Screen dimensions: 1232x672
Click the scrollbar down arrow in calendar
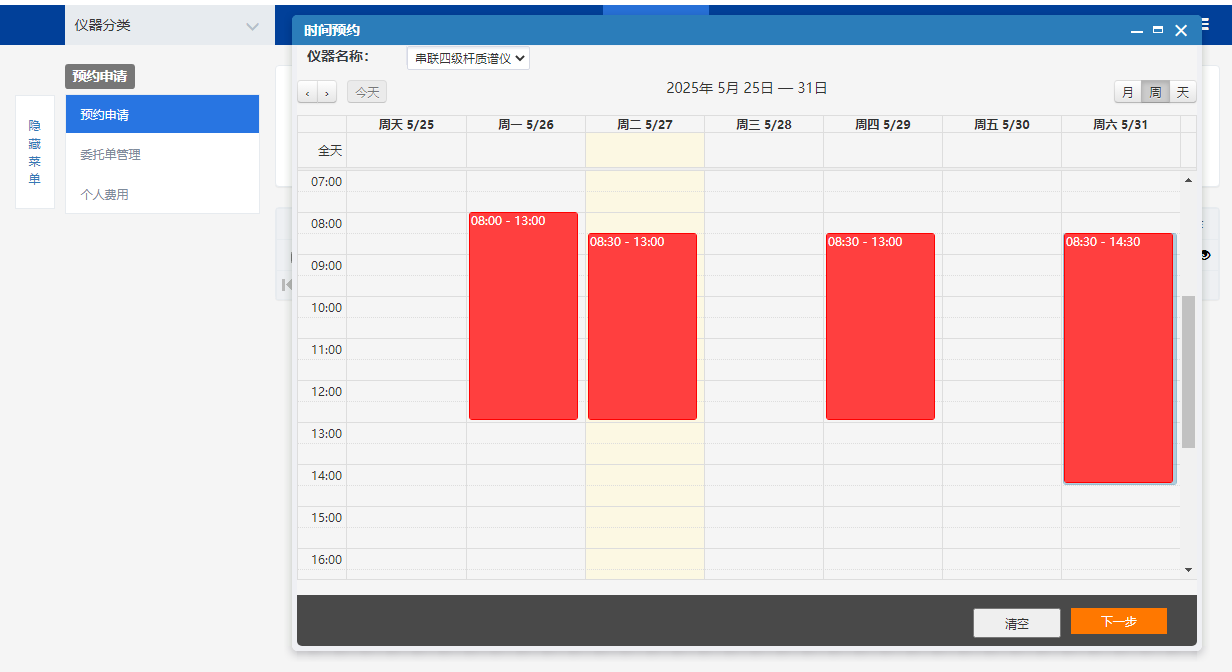(1188, 569)
